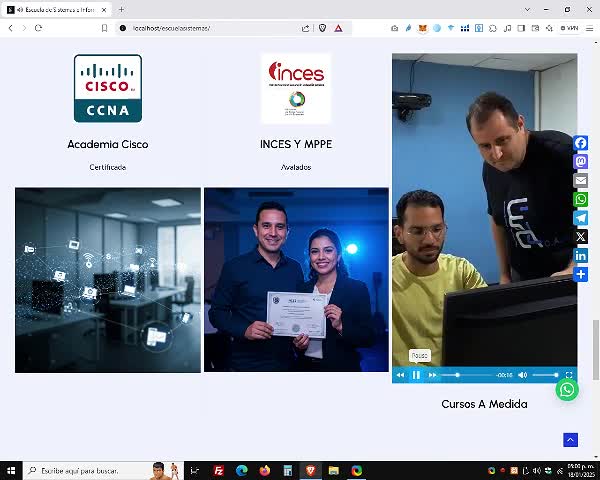Go back in browser history
600x480 pixels.
11,28
